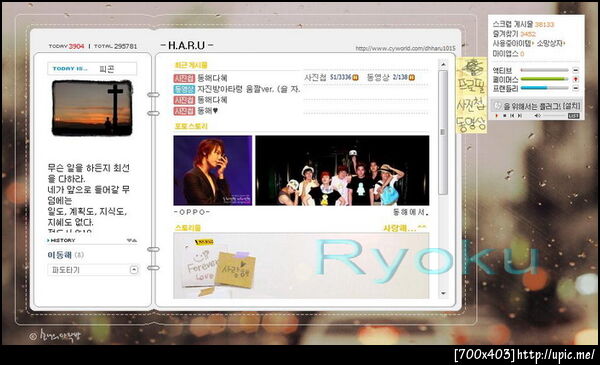Open the 동해♥ photo post
The width and height of the screenshot is (600, 365).
pyautogui.click(x=207, y=111)
